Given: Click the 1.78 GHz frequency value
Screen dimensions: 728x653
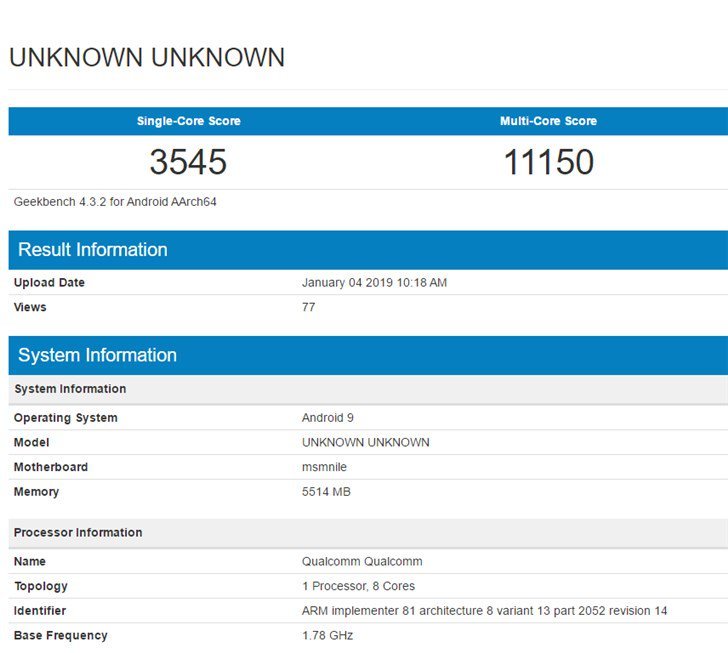Looking at the screenshot, I should (327, 635).
